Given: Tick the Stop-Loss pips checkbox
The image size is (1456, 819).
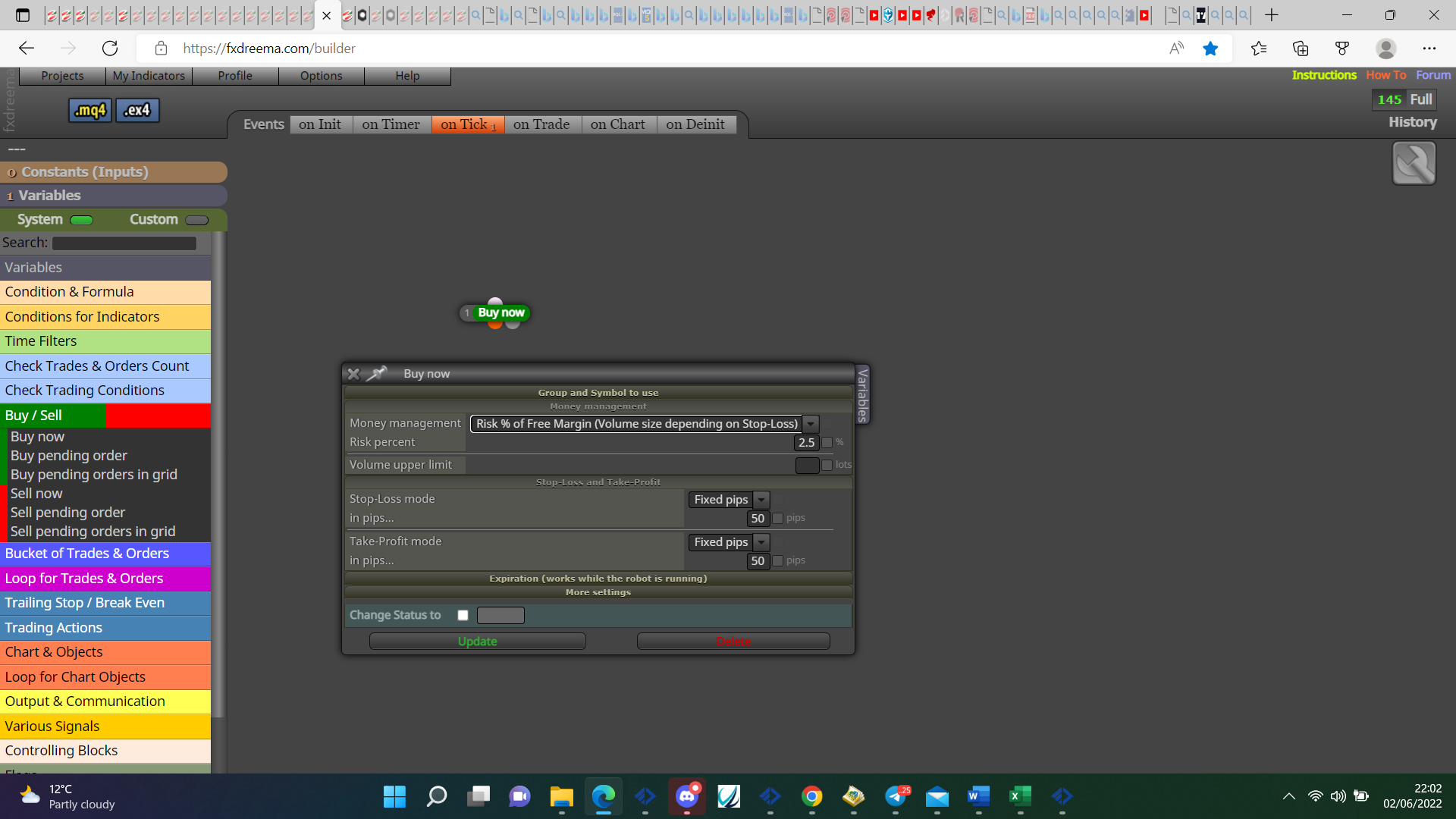Looking at the screenshot, I should coord(777,518).
